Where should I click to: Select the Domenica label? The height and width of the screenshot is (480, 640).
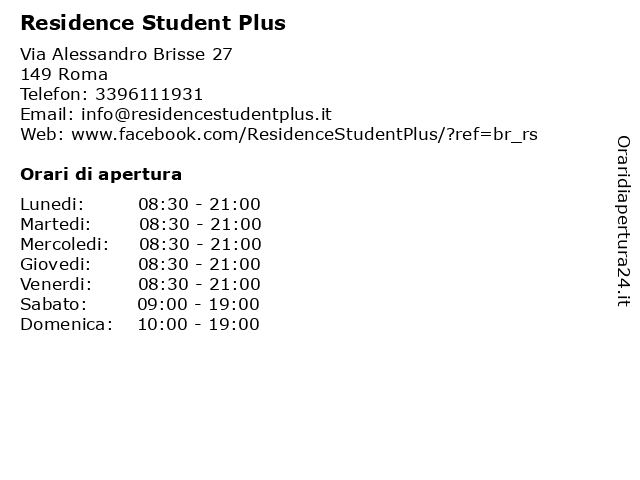pyautogui.click(x=66, y=324)
